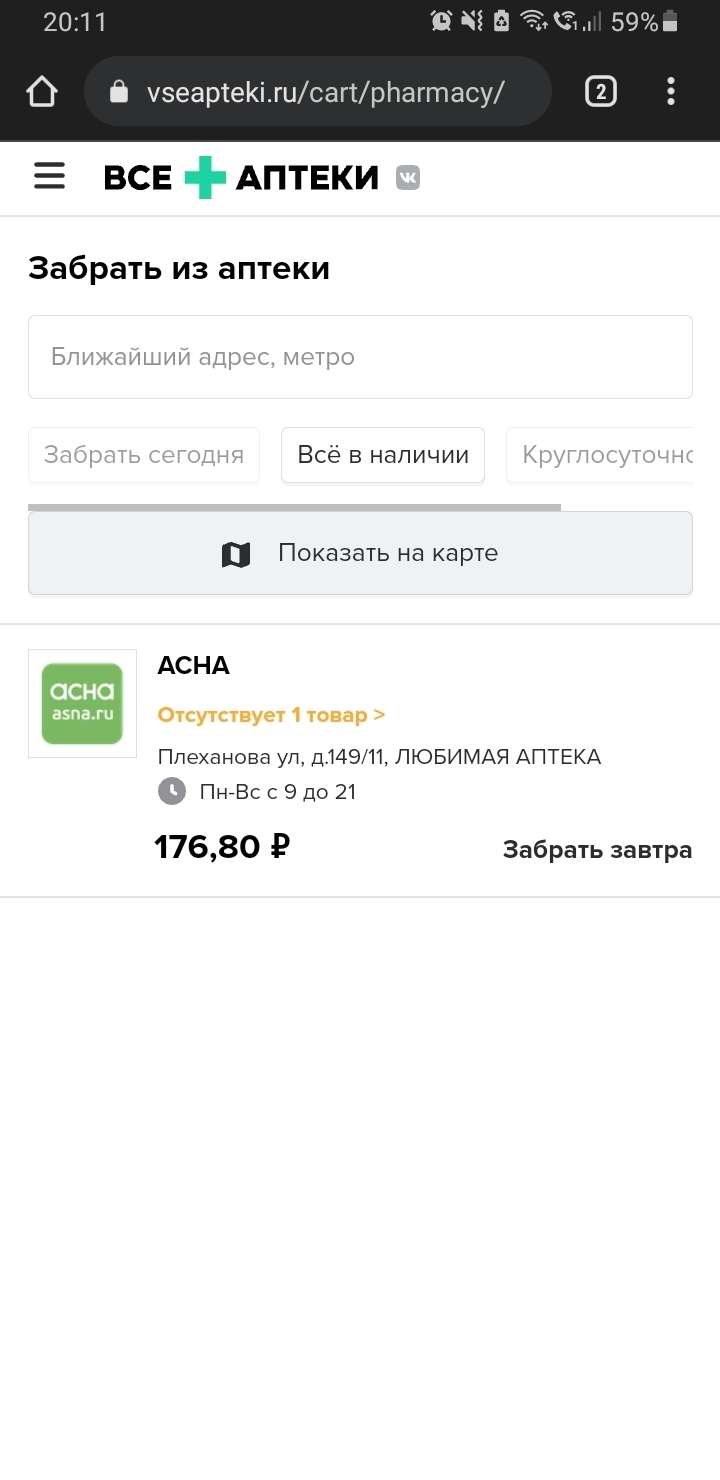720x1480 pixels.
Task: Toggle the "Всё в наличии" filter
Action: click(x=383, y=455)
